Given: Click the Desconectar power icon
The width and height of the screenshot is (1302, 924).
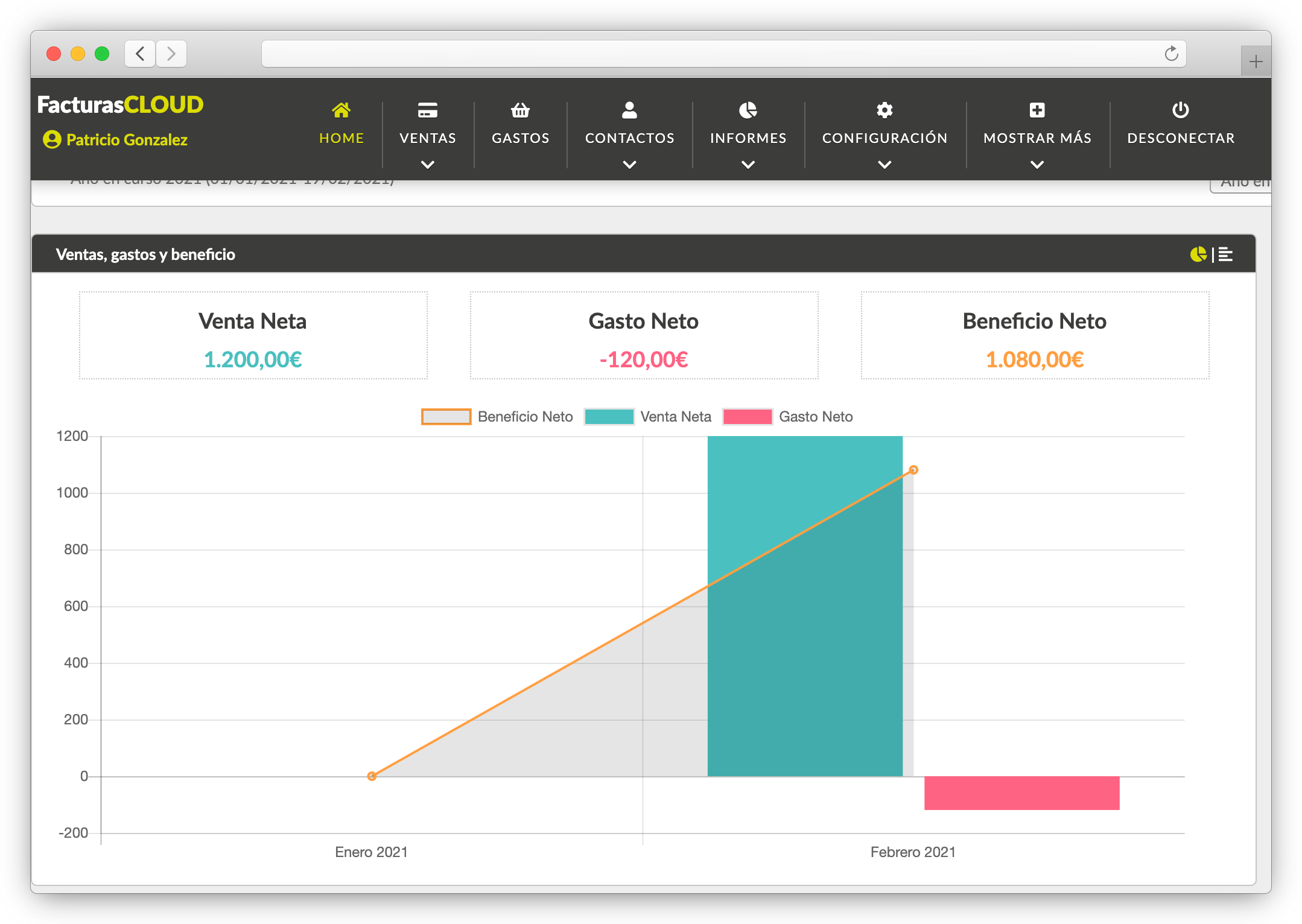Looking at the screenshot, I should (x=1180, y=110).
